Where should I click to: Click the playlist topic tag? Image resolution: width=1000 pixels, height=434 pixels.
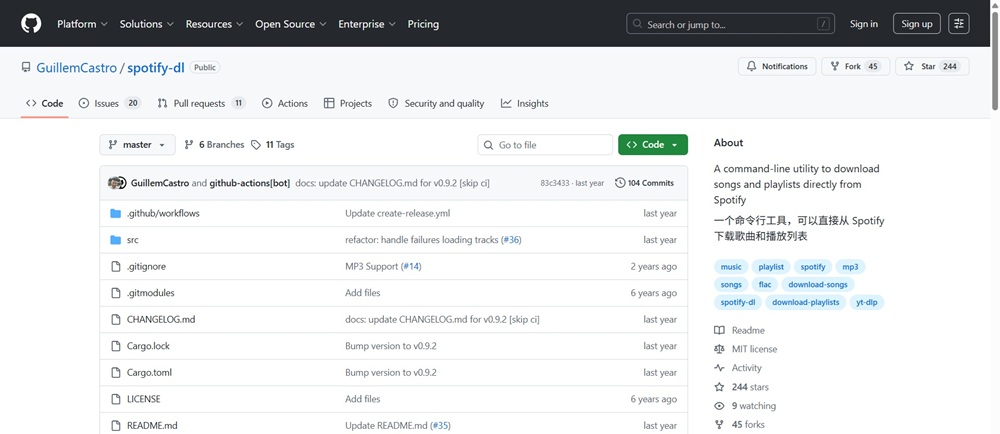pyautogui.click(x=771, y=267)
